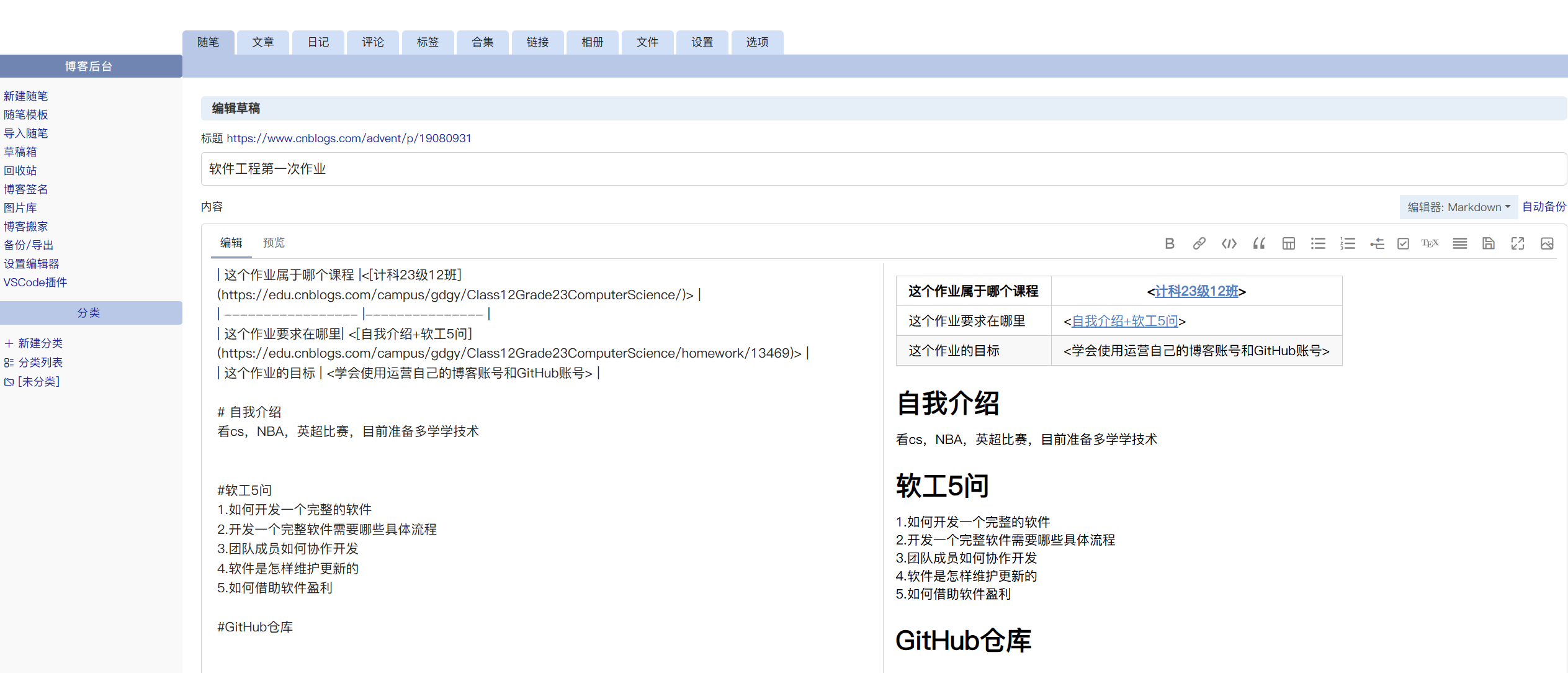Viewport: 1568px width, 673px height.
Task: Insert task list checkbox item
Action: coord(1403,243)
